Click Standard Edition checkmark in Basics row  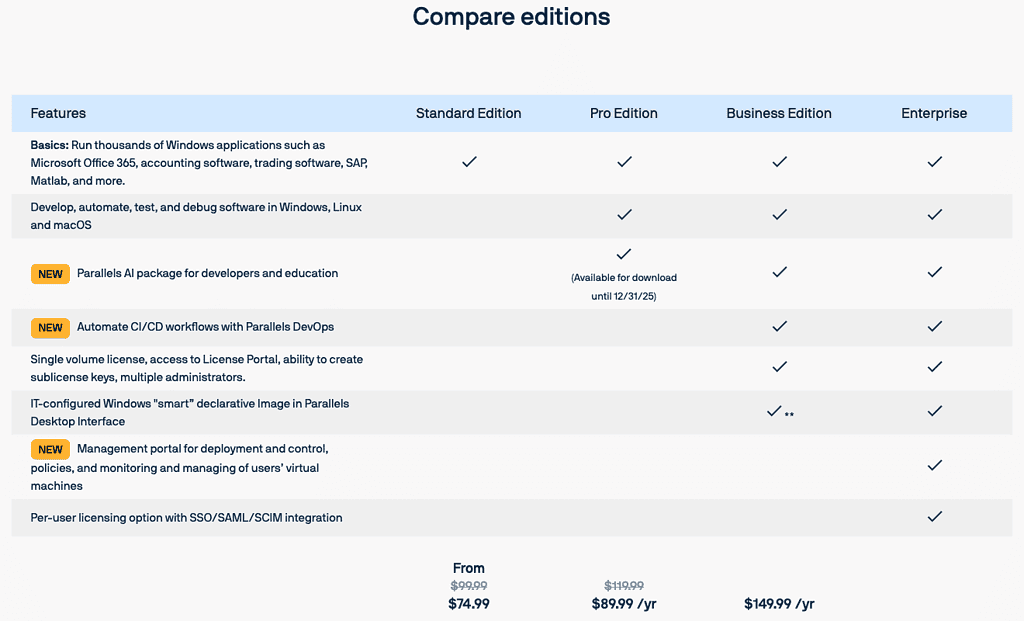click(x=469, y=161)
